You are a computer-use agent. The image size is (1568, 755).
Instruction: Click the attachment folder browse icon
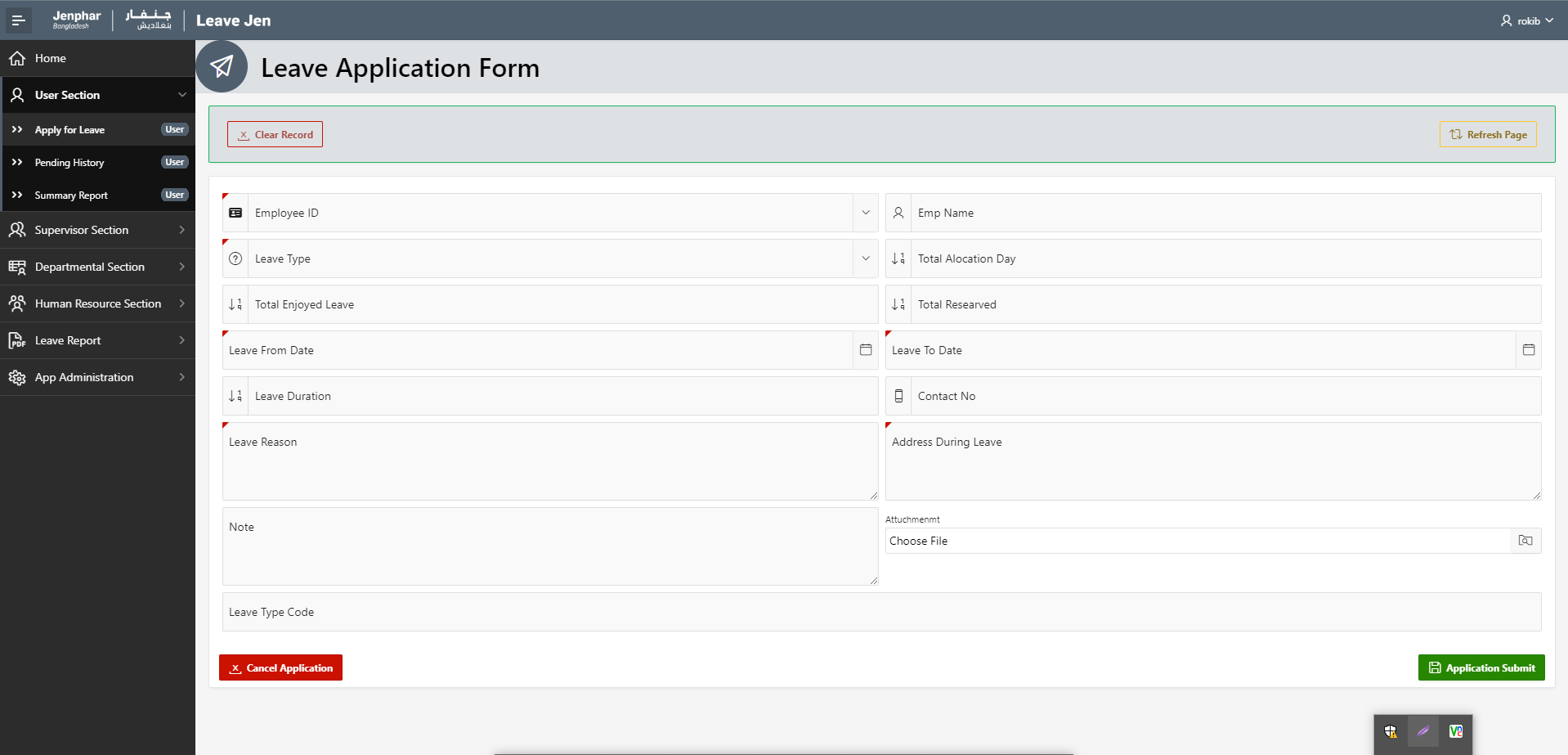click(1525, 541)
